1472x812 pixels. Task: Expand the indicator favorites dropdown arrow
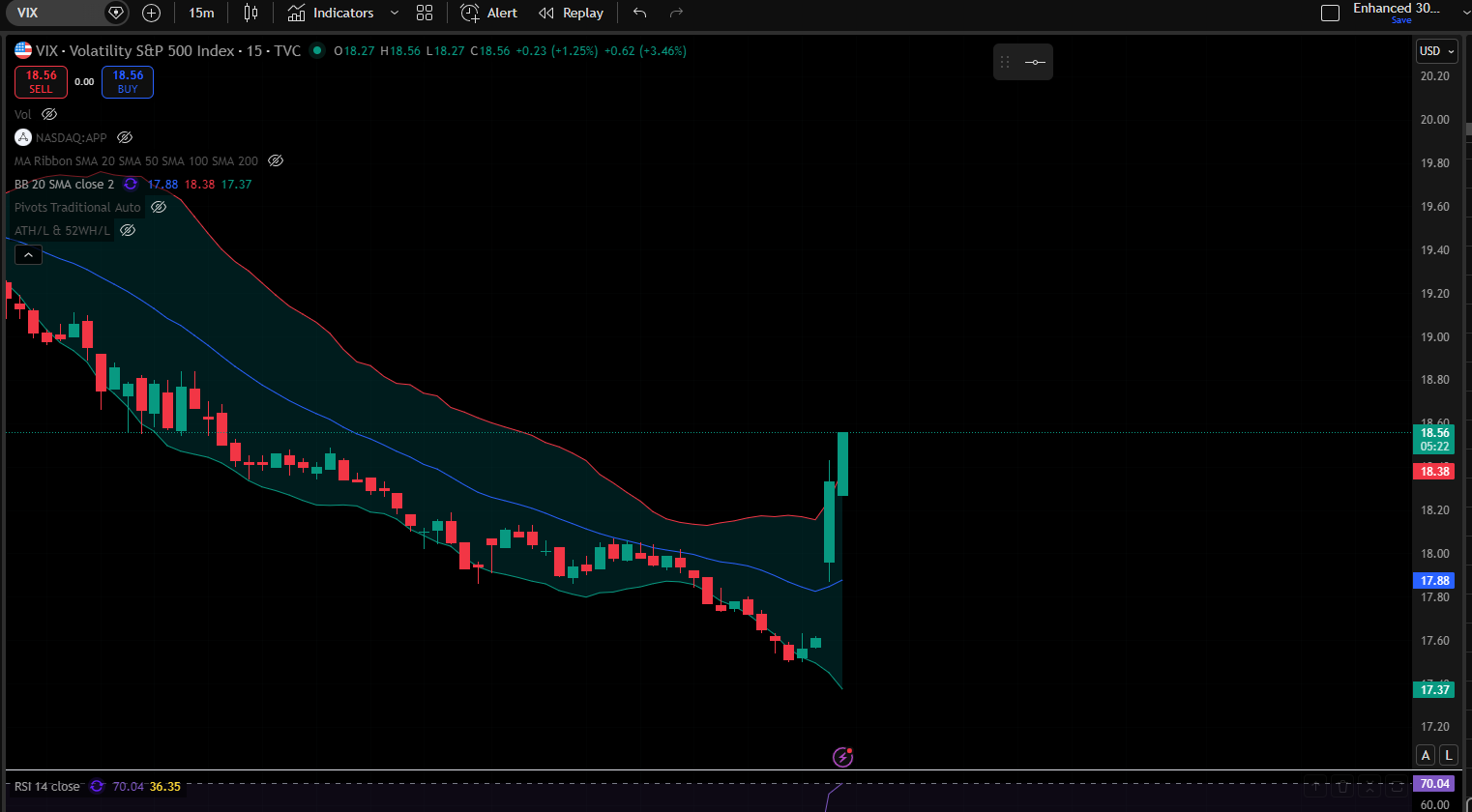395,13
